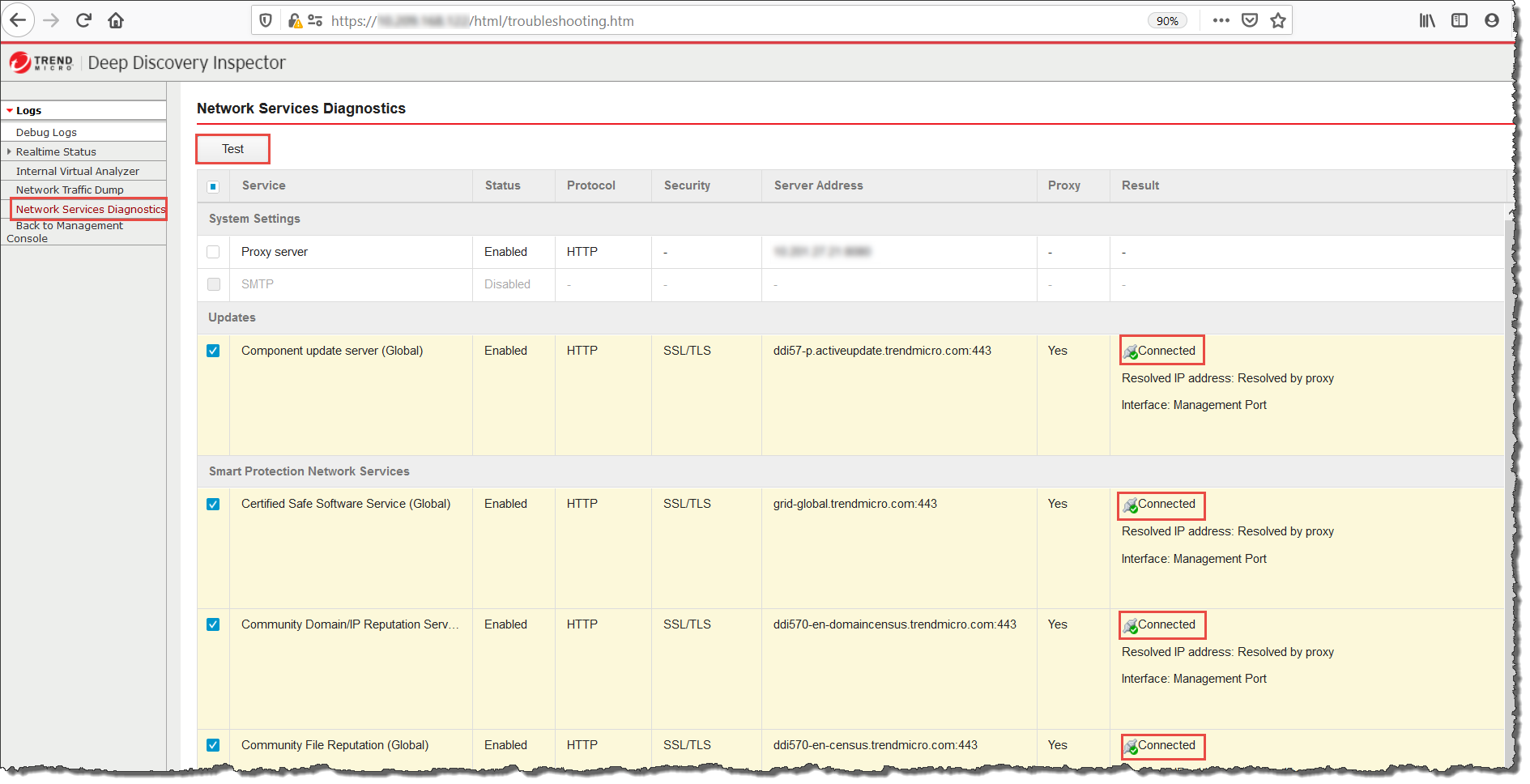Select Network Traffic Dump menu item

(x=70, y=190)
